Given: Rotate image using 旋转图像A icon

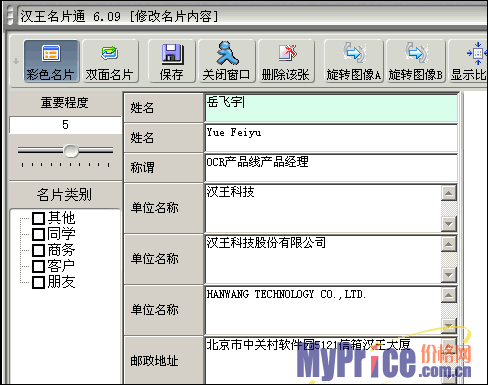Looking at the screenshot, I should point(354,61).
